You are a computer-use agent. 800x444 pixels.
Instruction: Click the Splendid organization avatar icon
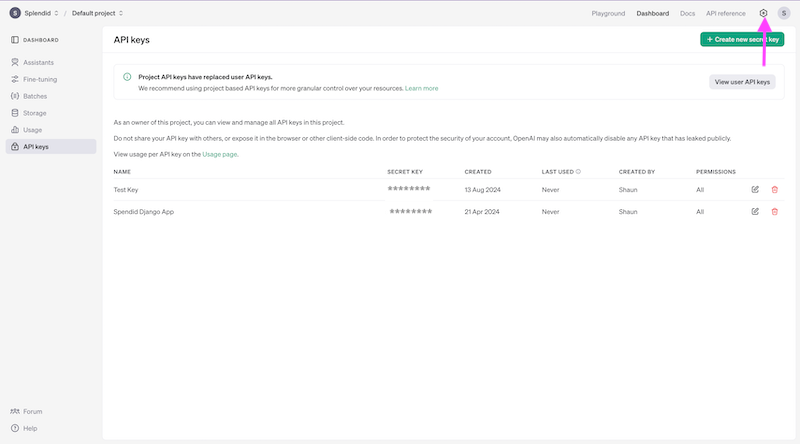[15, 13]
